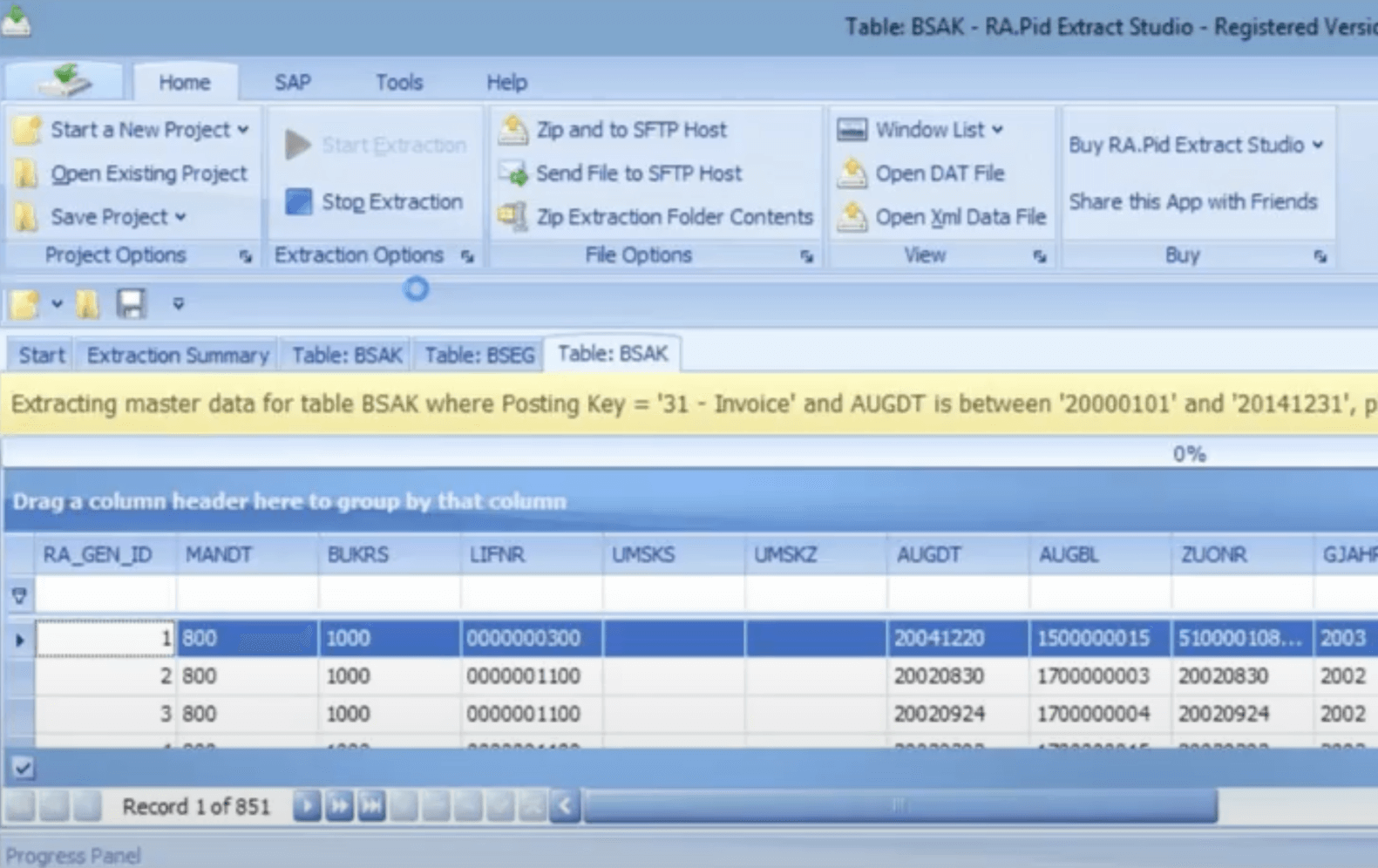Image resolution: width=1378 pixels, height=868 pixels.
Task: Click the Open Existing Project button label
Action: pyautogui.click(x=149, y=173)
